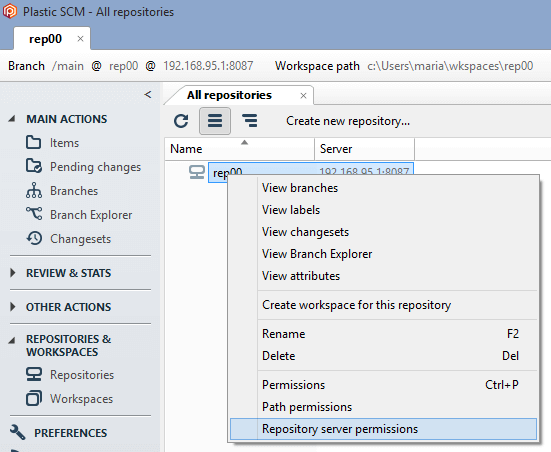Click the workspace path c:\Users\maria\wkspaces\rep00
551x452 pixels.
[450, 66]
